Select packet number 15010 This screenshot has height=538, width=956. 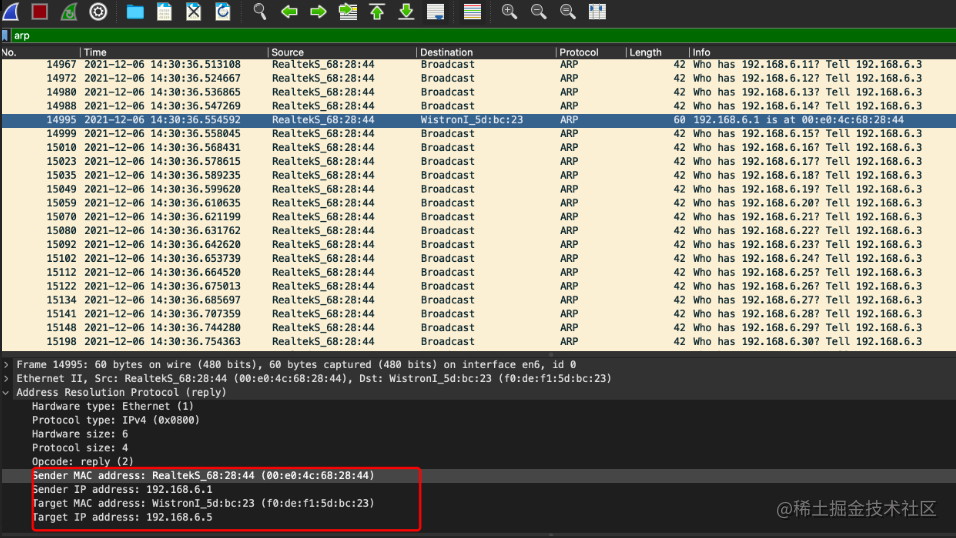point(478,148)
